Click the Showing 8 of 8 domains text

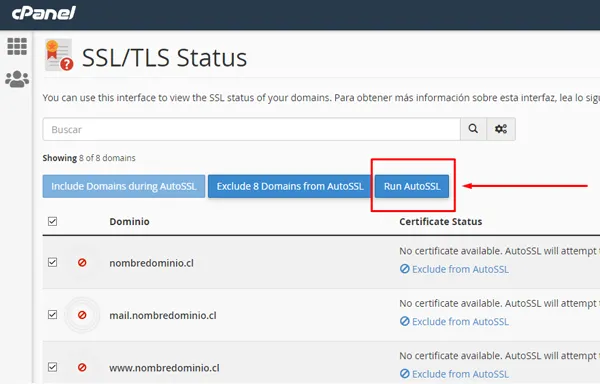tap(89, 158)
